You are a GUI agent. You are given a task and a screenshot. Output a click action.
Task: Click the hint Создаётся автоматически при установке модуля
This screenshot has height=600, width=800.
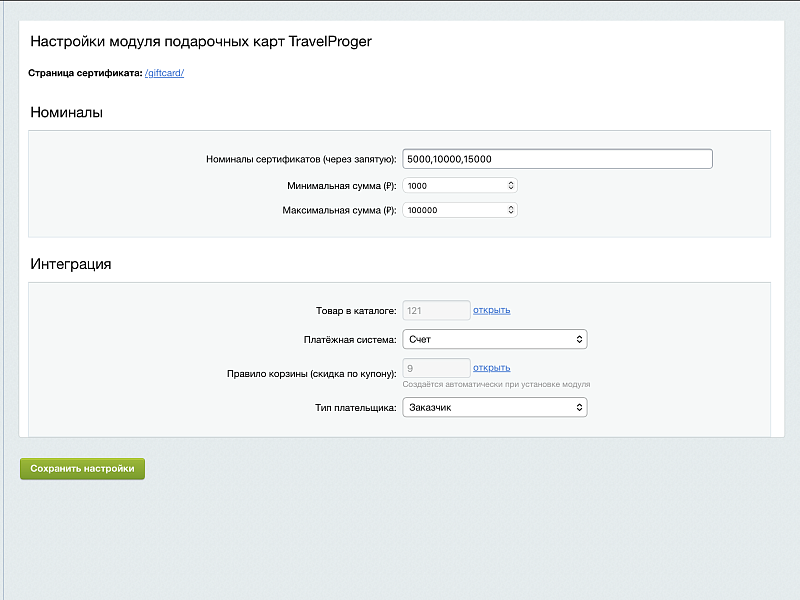point(496,384)
